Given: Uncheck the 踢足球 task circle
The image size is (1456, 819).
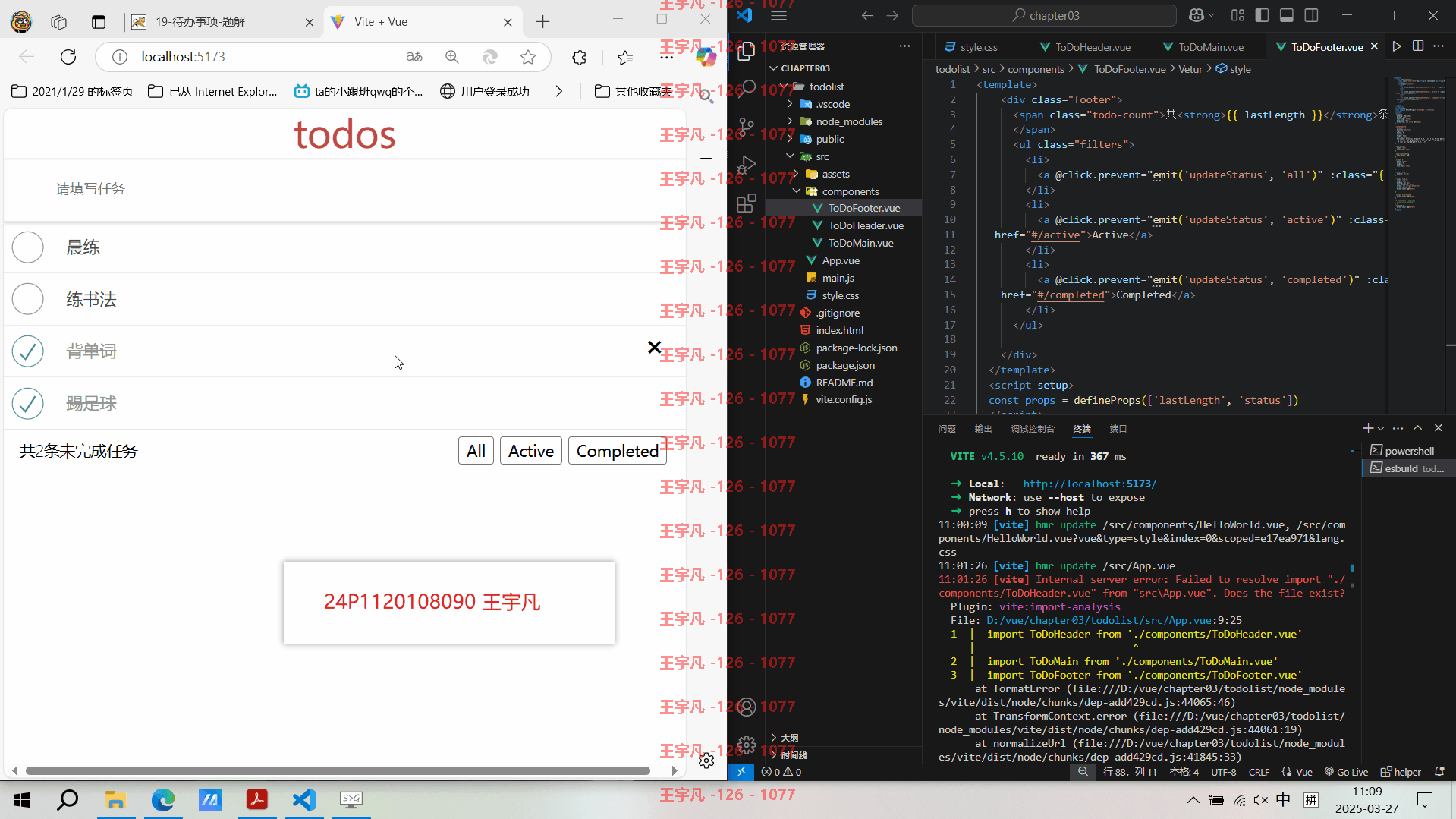Looking at the screenshot, I should pyautogui.click(x=28, y=404).
